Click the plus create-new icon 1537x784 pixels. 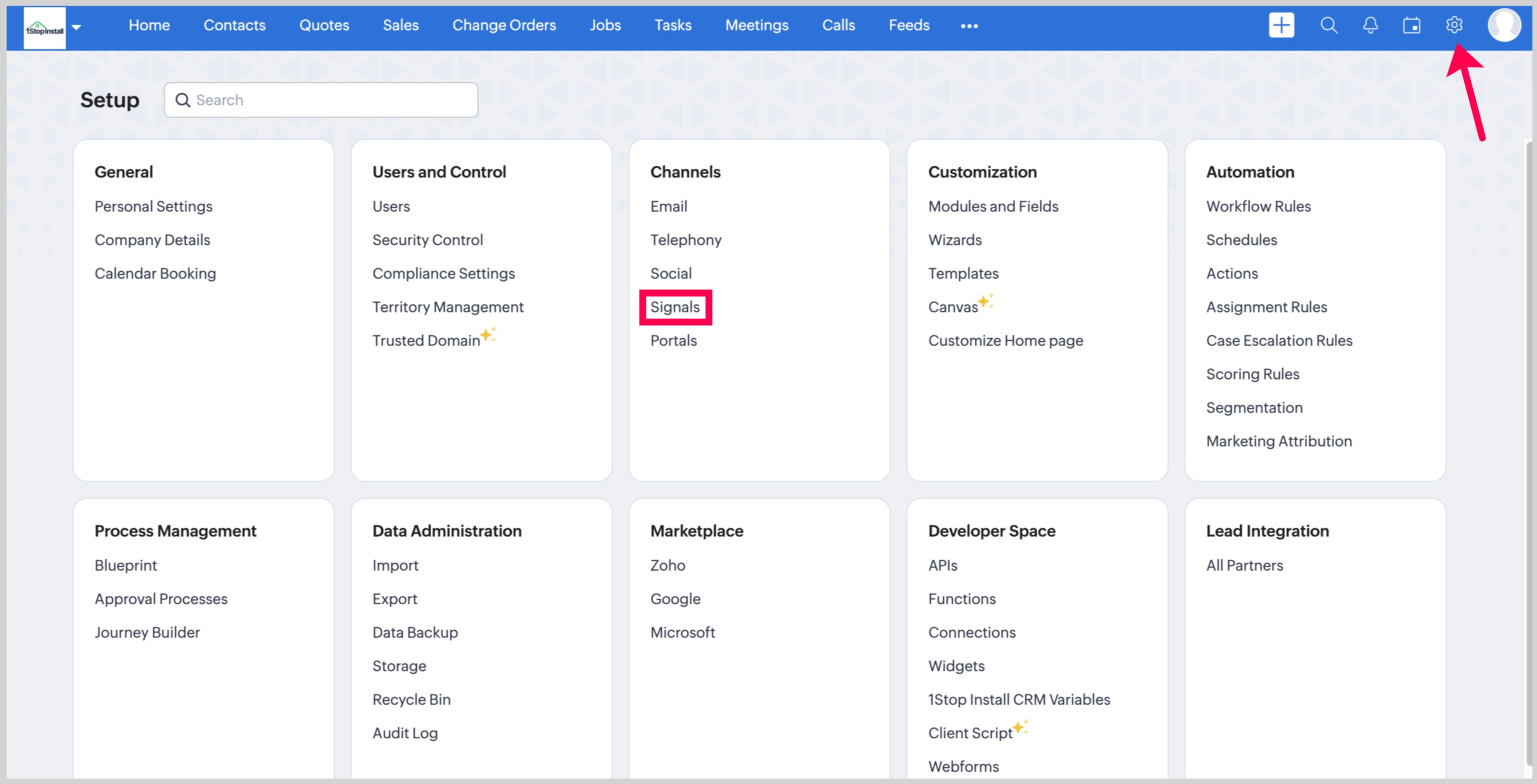[x=1281, y=25]
